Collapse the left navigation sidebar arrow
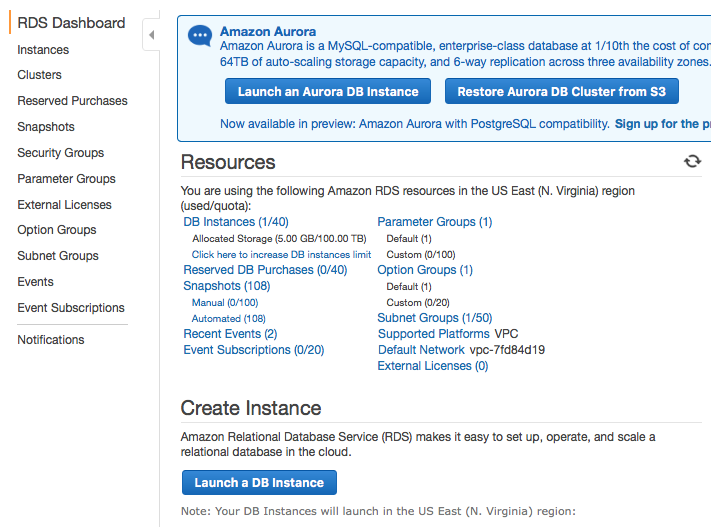 click(x=151, y=35)
